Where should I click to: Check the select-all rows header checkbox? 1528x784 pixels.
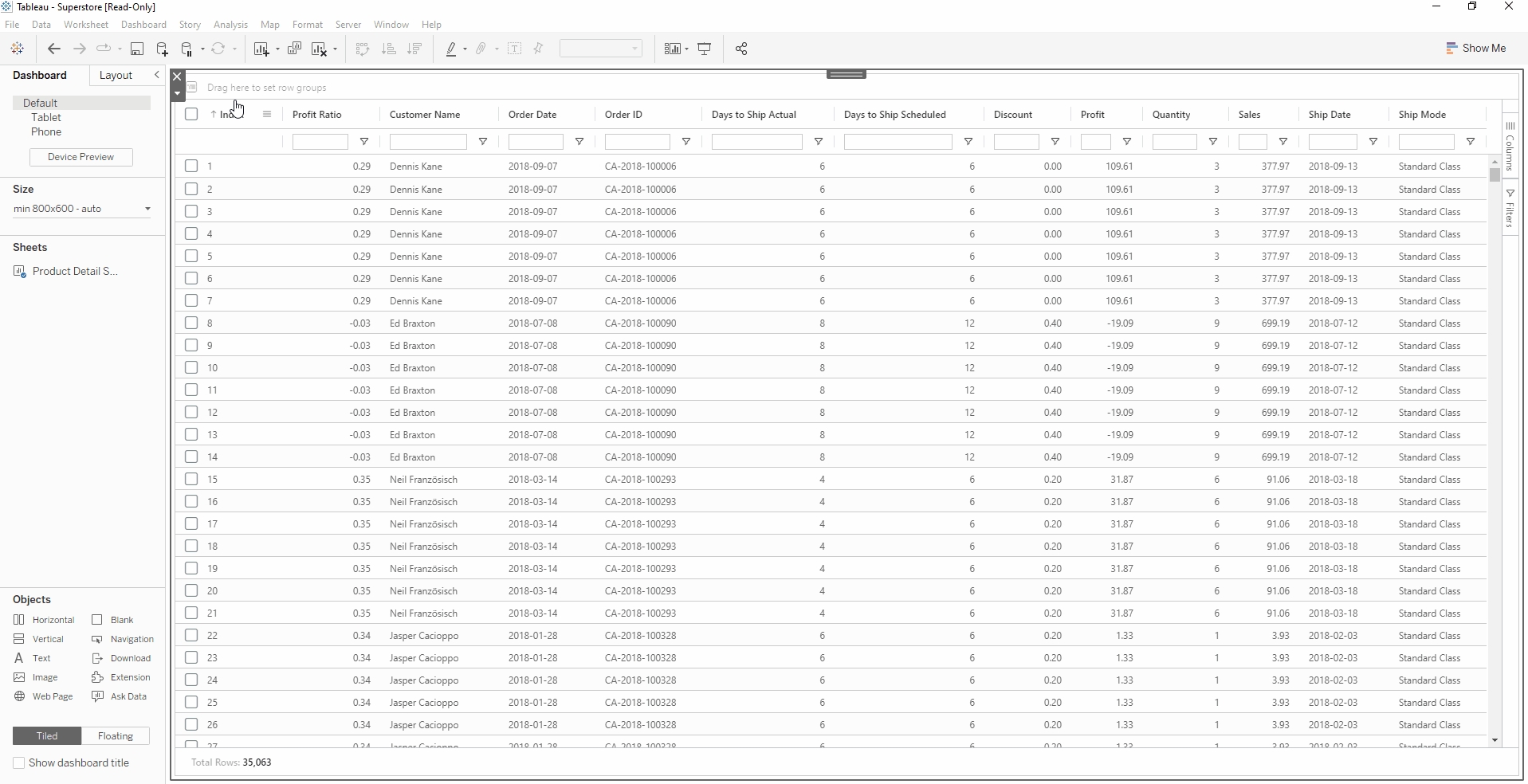(191, 114)
